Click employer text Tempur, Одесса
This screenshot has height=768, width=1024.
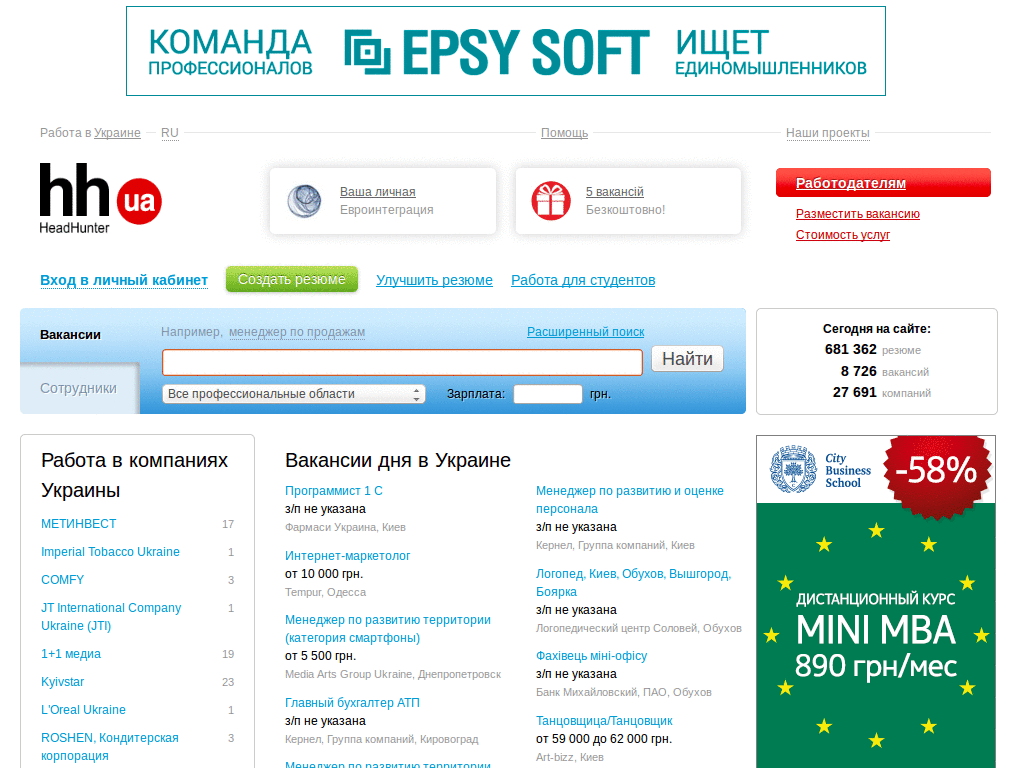click(325, 592)
